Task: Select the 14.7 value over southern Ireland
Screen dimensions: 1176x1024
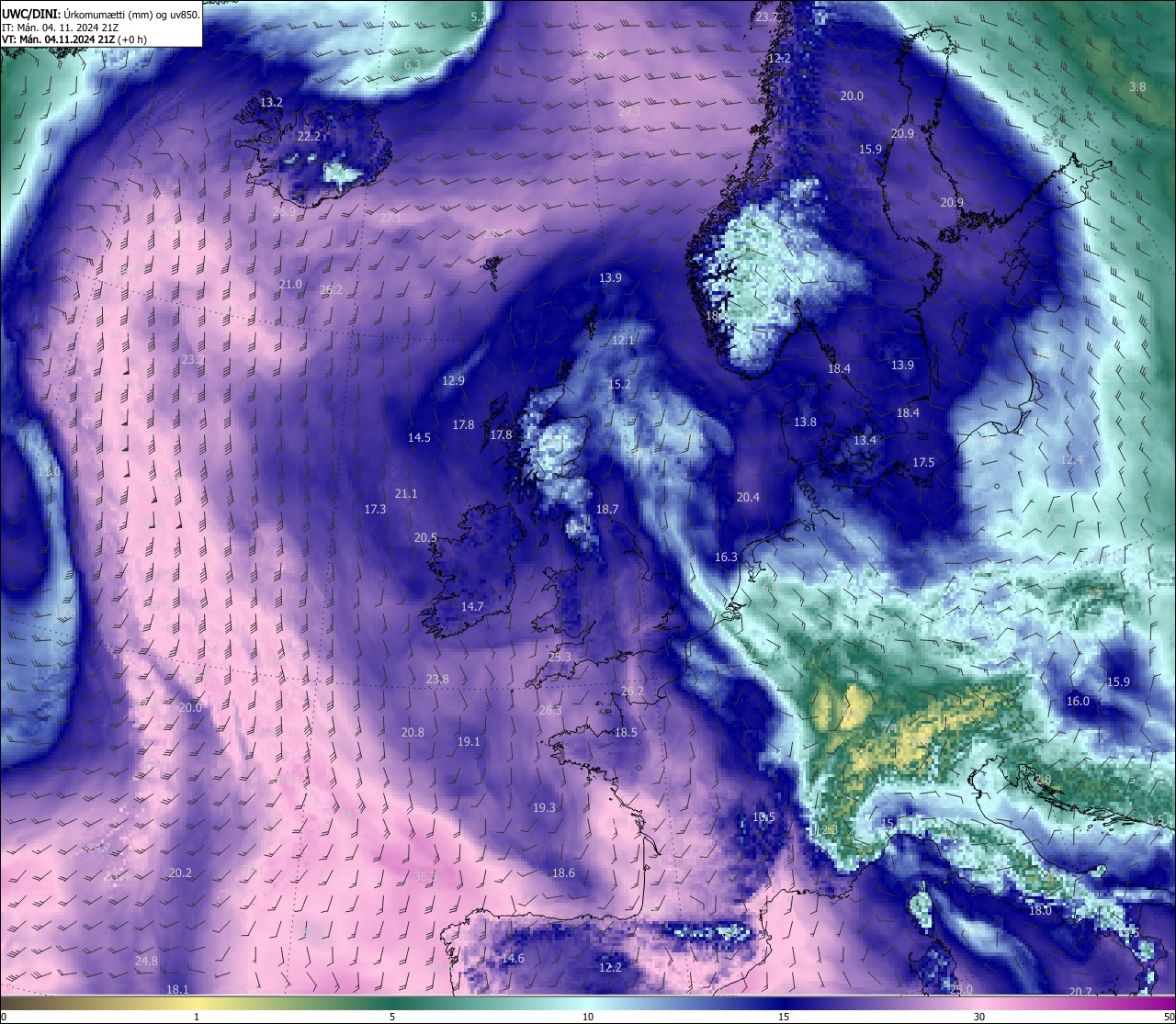Action: (x=472, y=607)
